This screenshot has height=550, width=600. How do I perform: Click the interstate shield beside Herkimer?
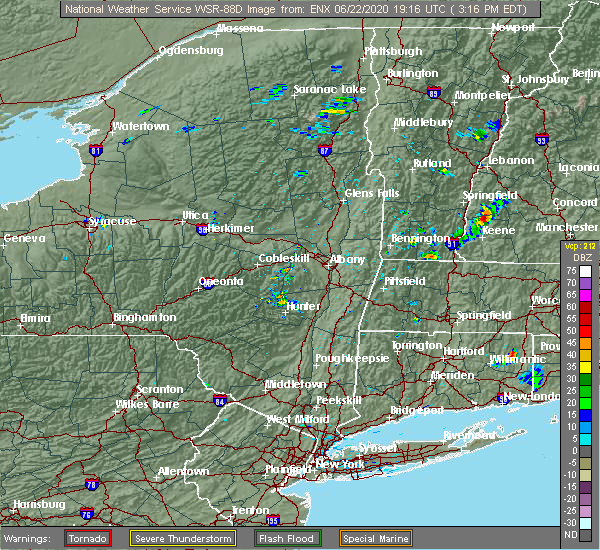pyautogui.click(x=202, y=230)
